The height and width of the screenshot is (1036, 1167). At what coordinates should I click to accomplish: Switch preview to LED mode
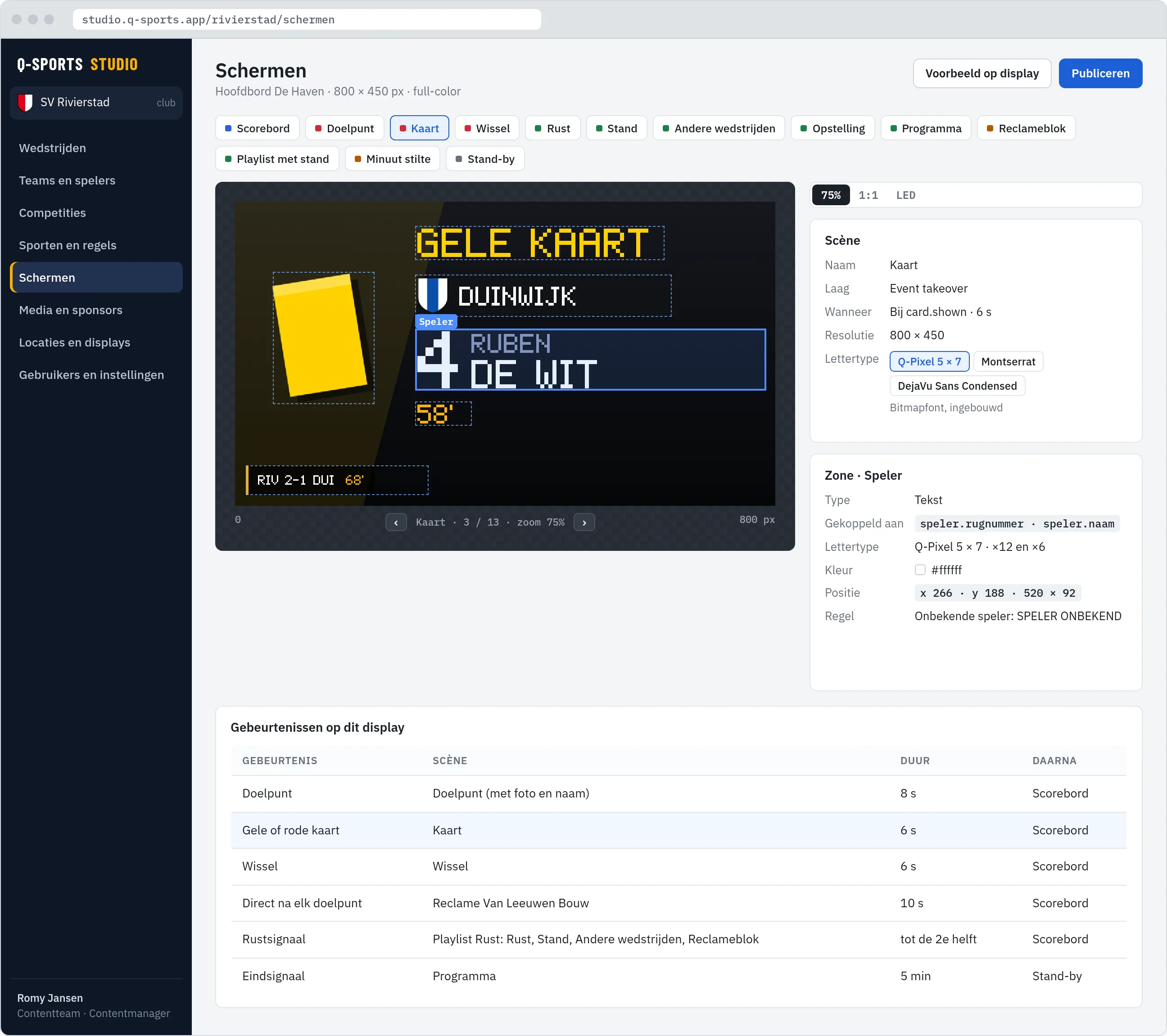(x=905, y=195)
